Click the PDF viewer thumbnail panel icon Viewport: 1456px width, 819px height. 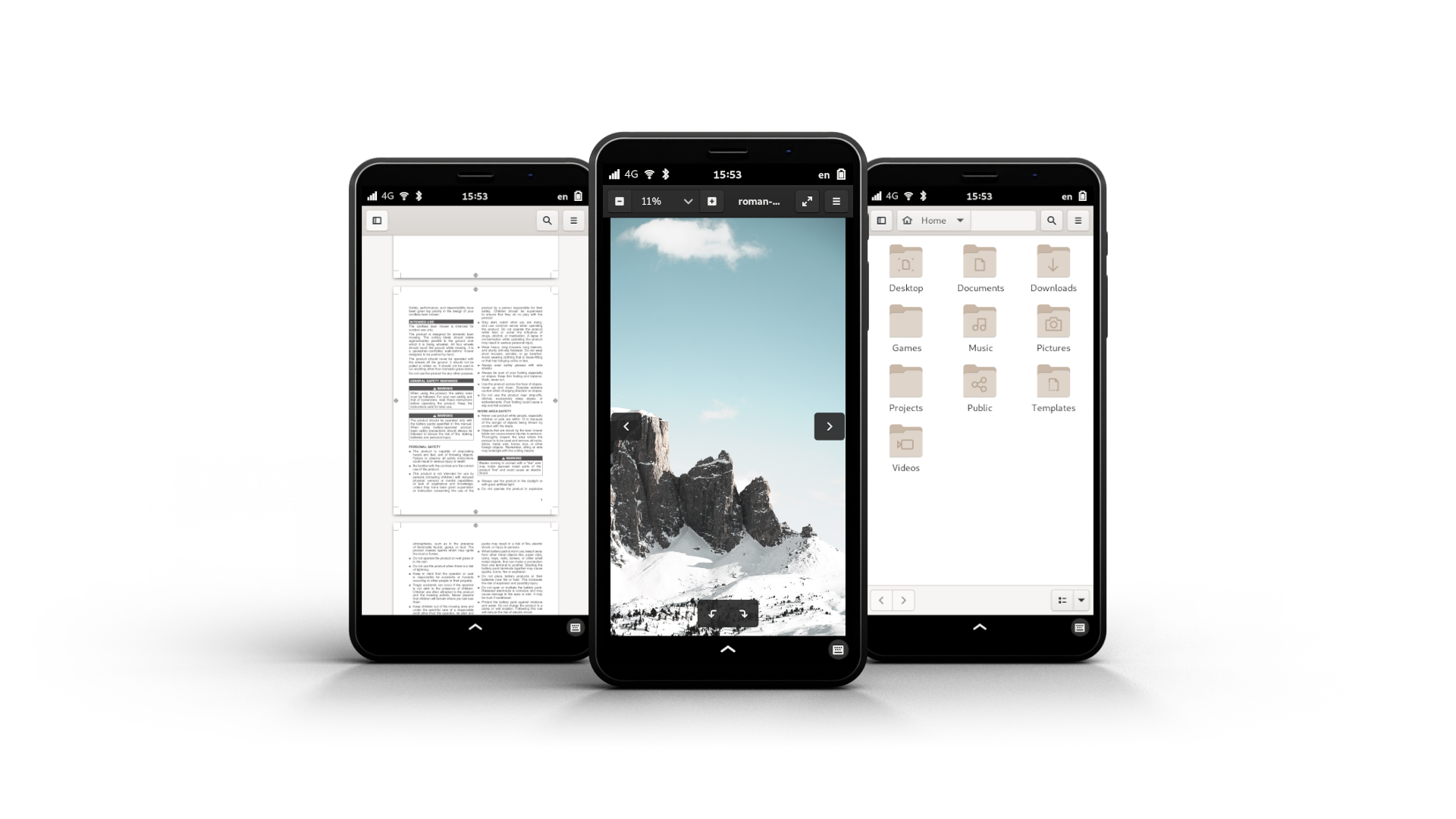[x=376, y=220]
